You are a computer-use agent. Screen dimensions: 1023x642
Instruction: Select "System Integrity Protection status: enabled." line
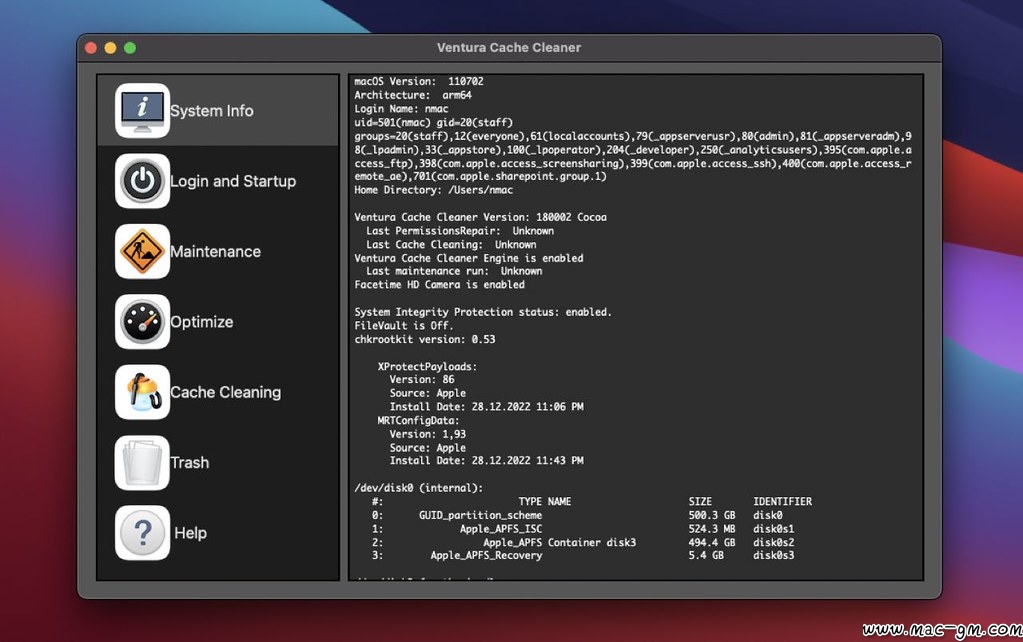click(483, 313)
